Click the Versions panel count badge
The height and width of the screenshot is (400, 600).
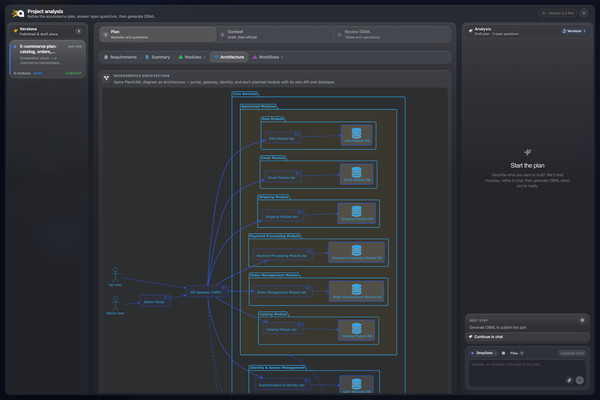(78, 31)
